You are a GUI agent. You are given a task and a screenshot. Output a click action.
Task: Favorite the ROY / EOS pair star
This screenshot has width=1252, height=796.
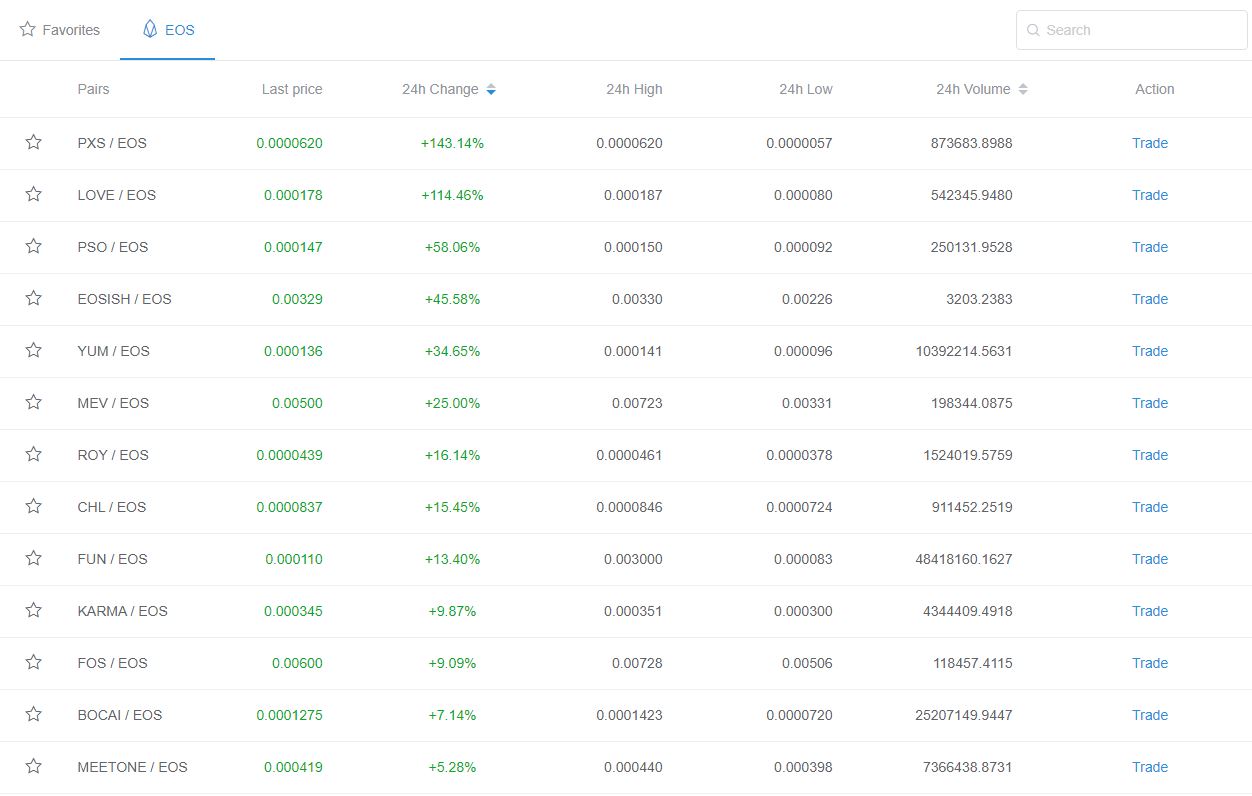pos(33,454)
